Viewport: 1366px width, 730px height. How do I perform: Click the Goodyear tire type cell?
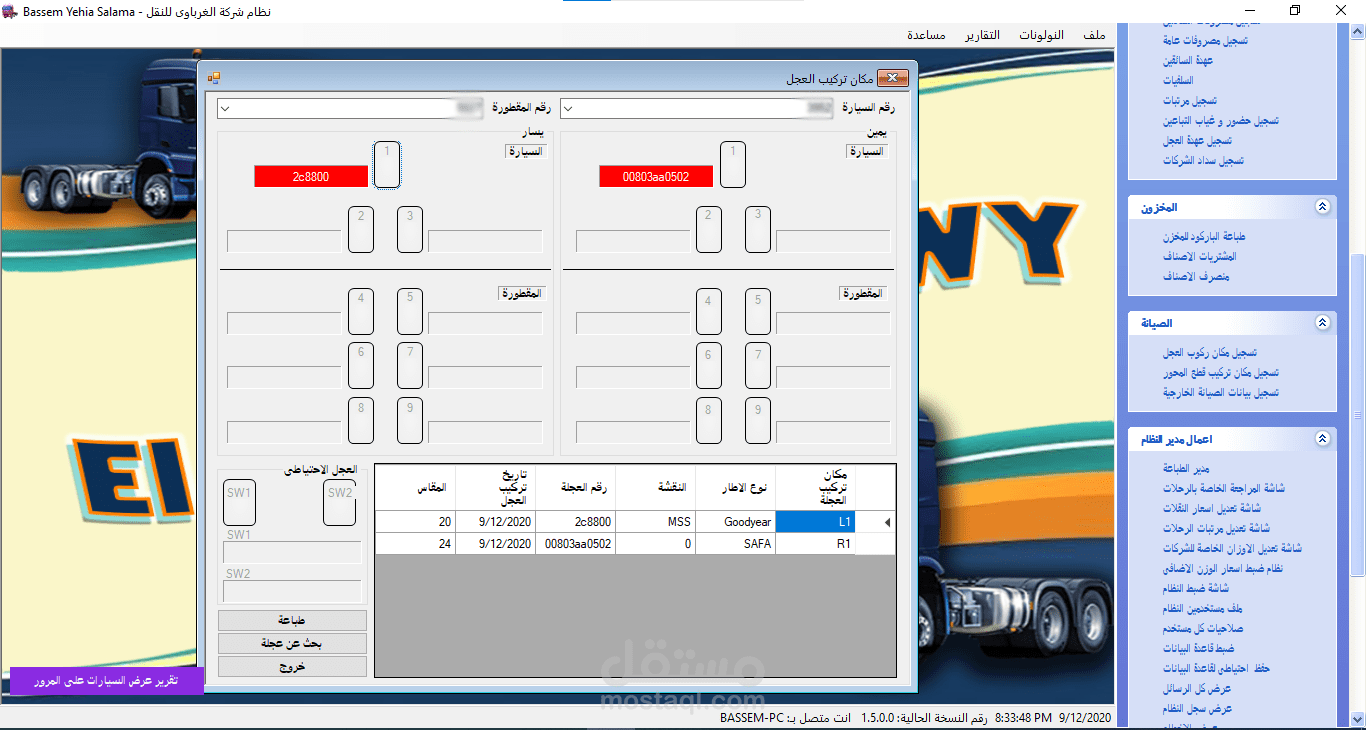736,522
